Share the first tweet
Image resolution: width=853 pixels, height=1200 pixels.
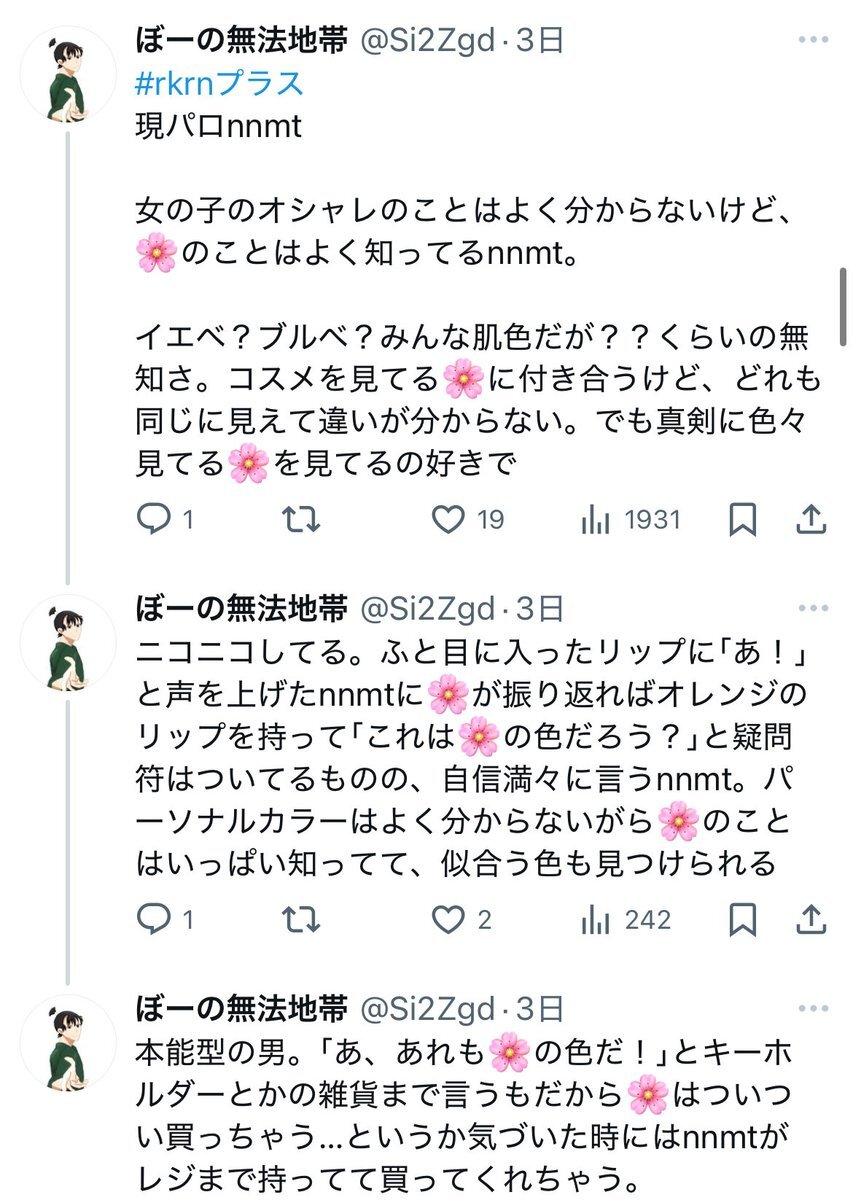(812, 520)
